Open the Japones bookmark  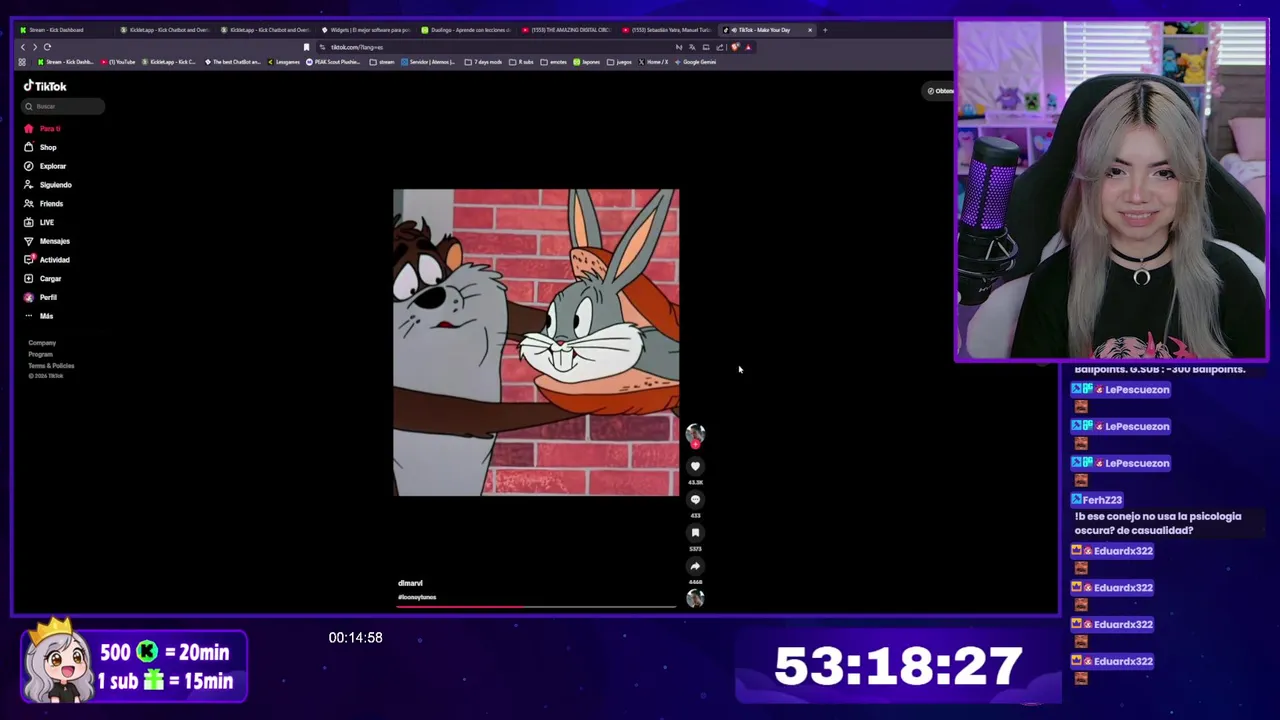(x=587, y=62)
